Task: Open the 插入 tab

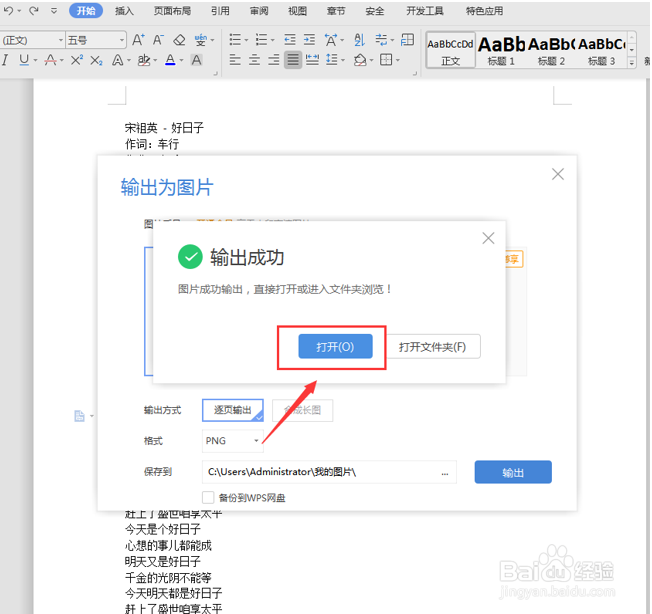Action: (x=124, y=11)
